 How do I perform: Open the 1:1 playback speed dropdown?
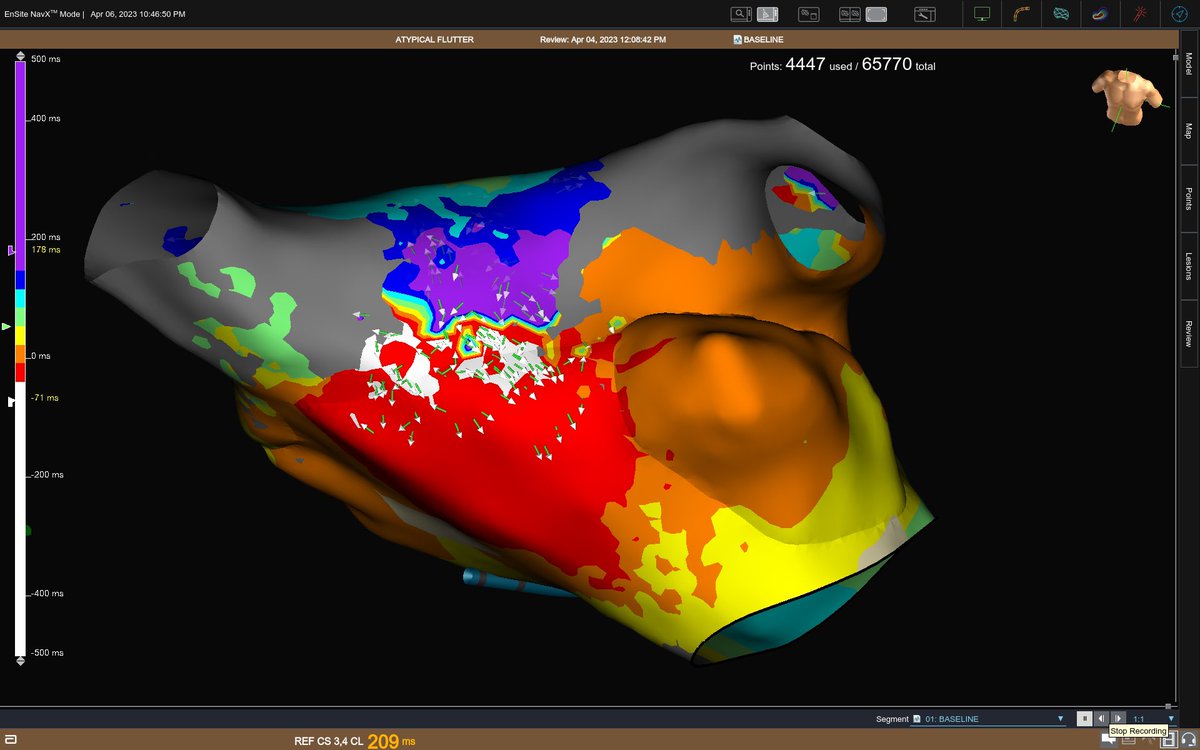click(1153, 718)
